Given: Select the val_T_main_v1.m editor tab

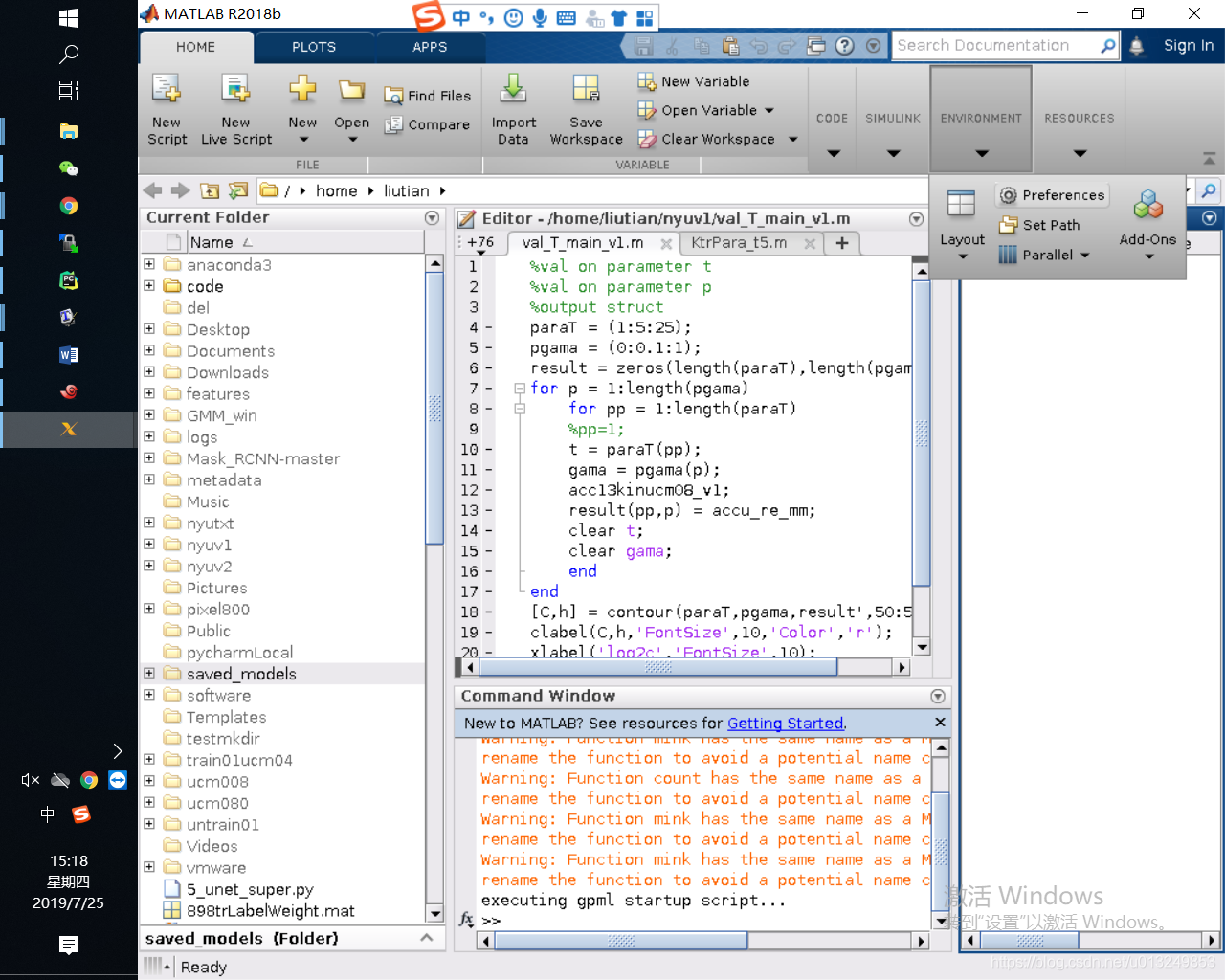Looking at the screenshot, I should 582,243.
